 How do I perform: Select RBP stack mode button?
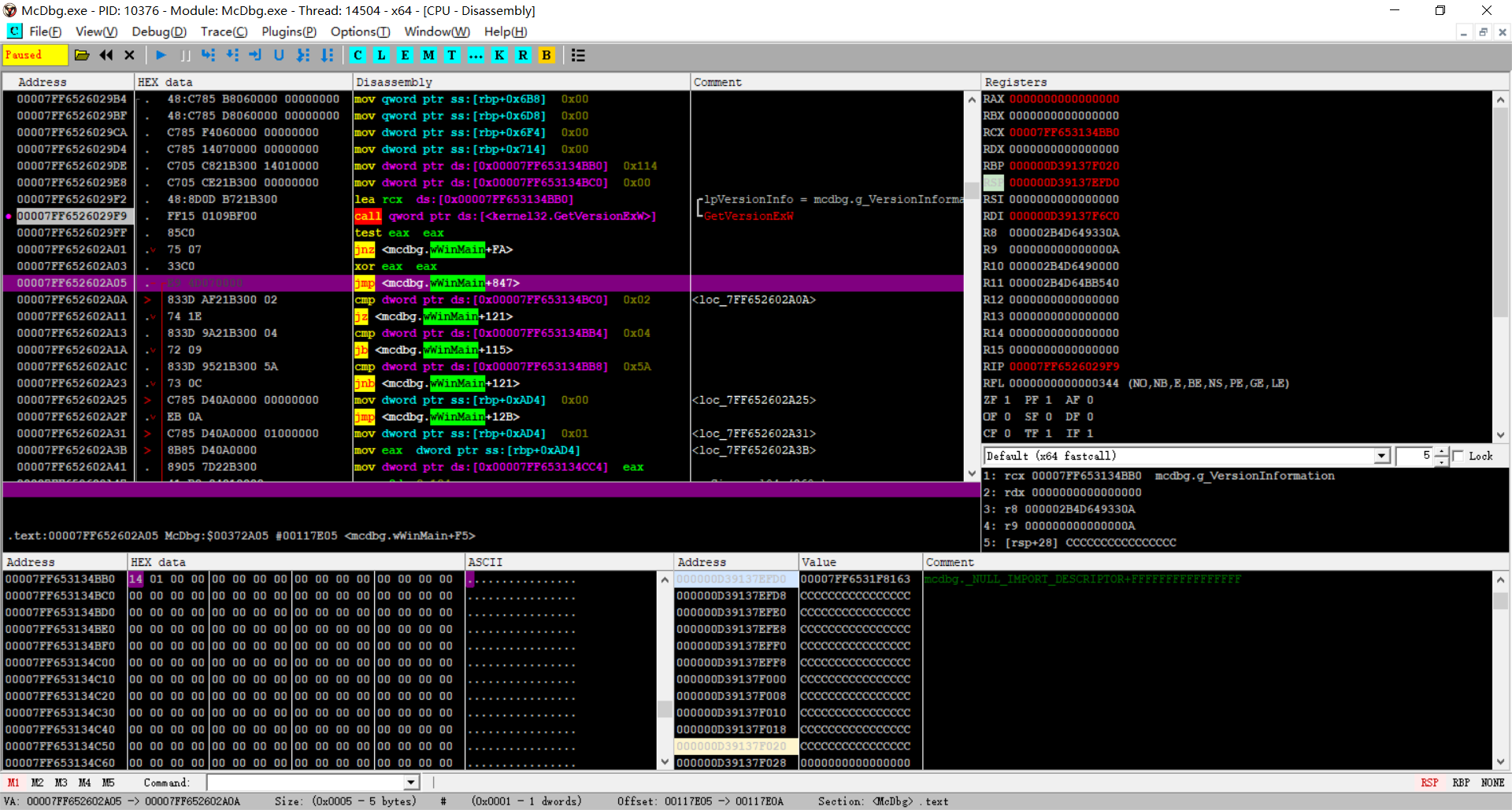1461,782
